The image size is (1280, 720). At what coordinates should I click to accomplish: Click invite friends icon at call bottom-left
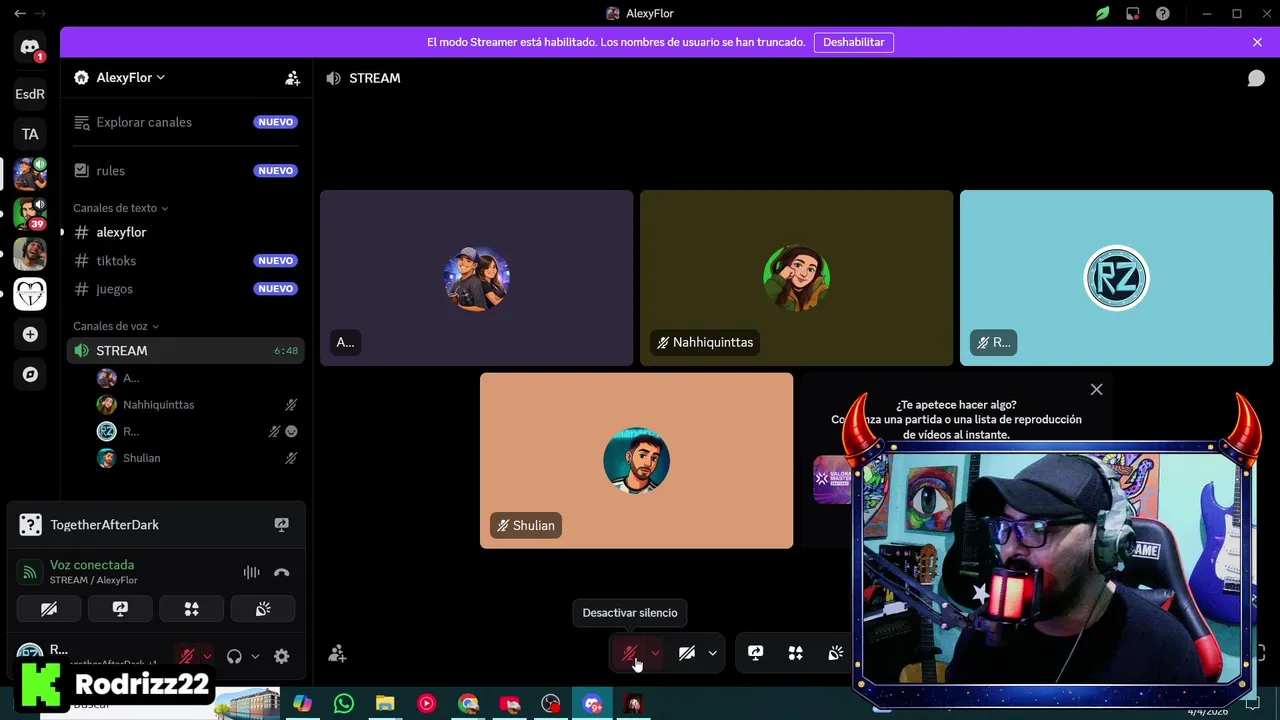click(x=337, y=653)
